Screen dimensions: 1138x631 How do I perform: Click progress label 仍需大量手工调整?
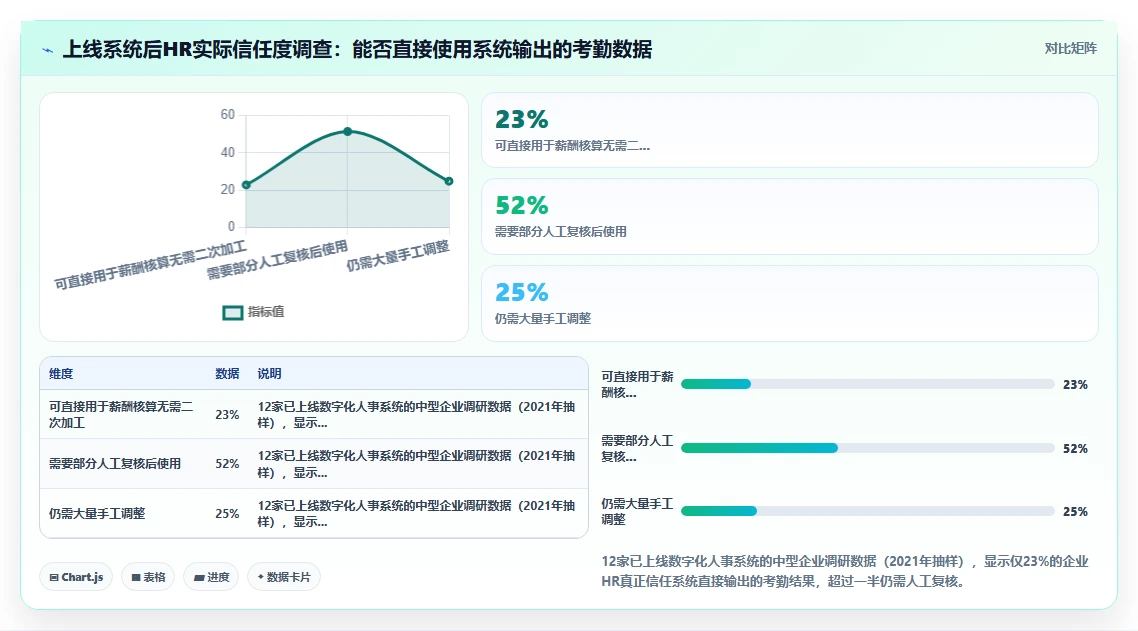637,512
